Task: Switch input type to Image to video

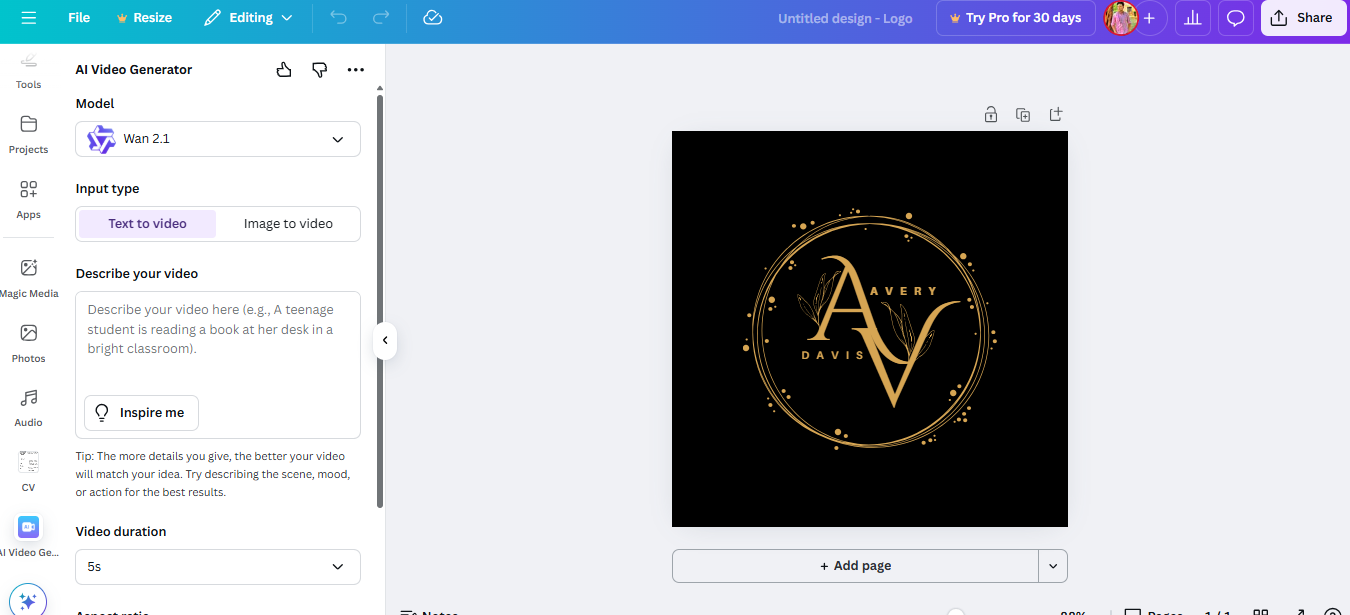Action: tap(288, 223)
